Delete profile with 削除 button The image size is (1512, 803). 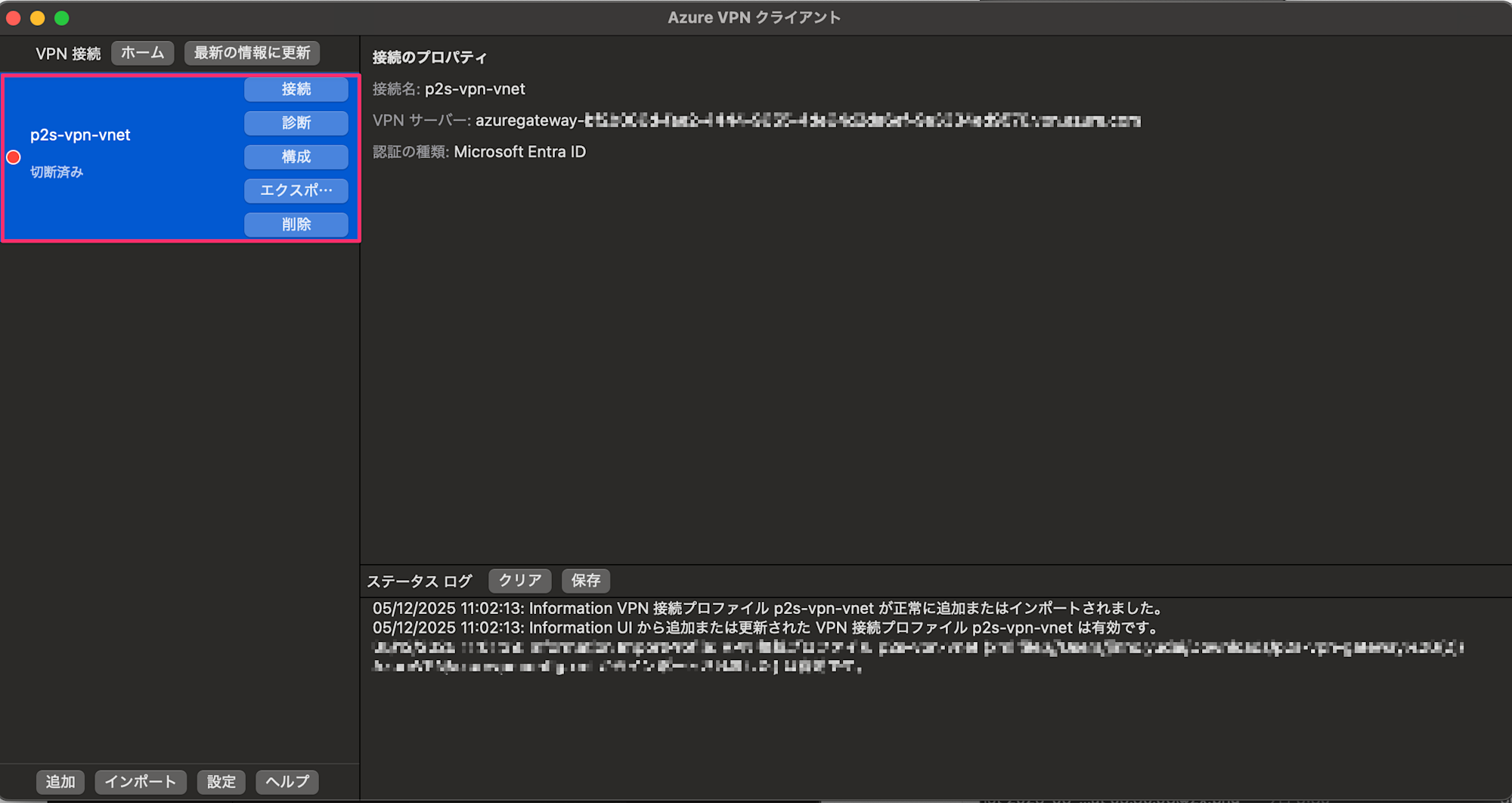(296, 225)
